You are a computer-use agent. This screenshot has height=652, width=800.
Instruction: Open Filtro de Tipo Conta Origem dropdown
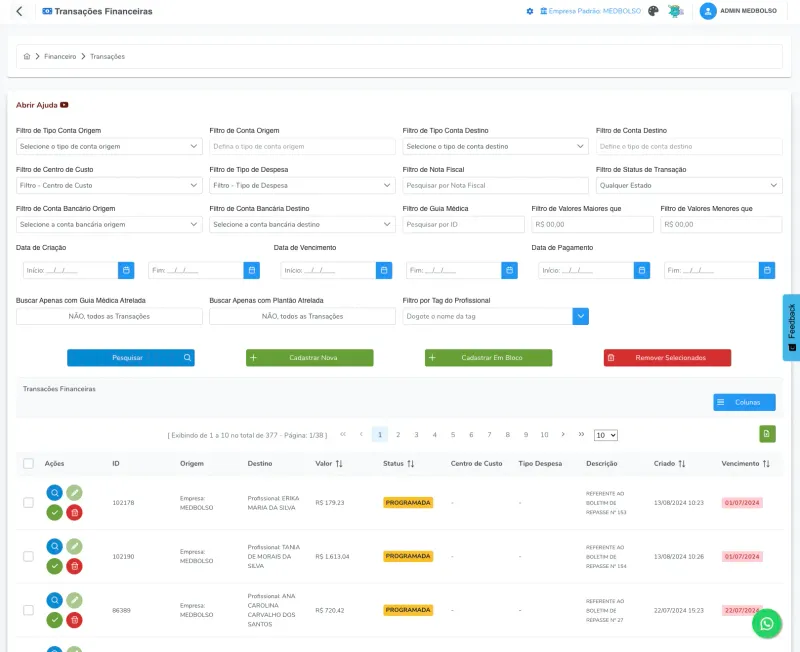point(109,146)
